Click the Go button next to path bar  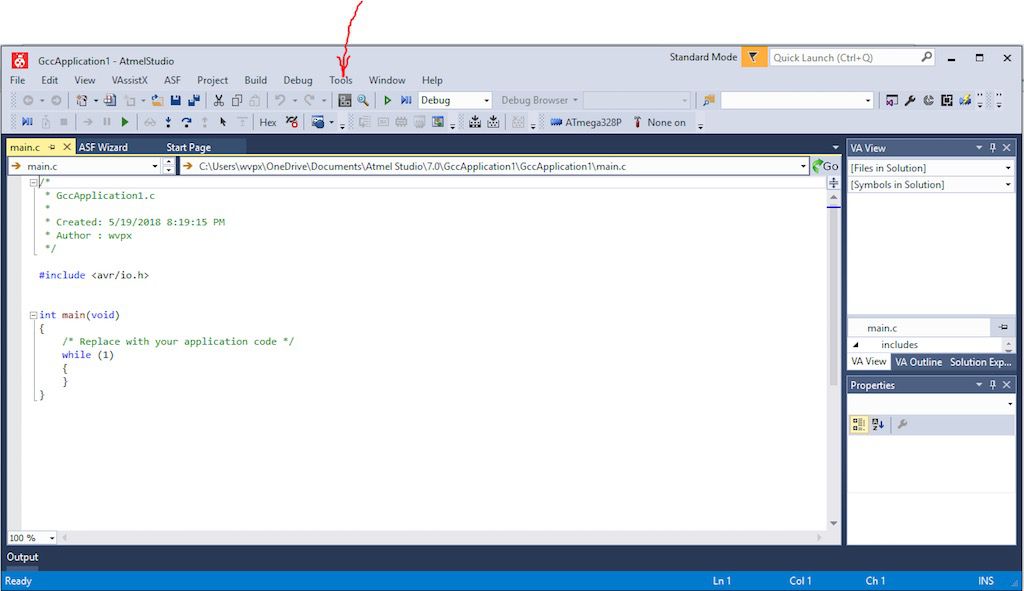pyautogui.click(x=825, y=167)
